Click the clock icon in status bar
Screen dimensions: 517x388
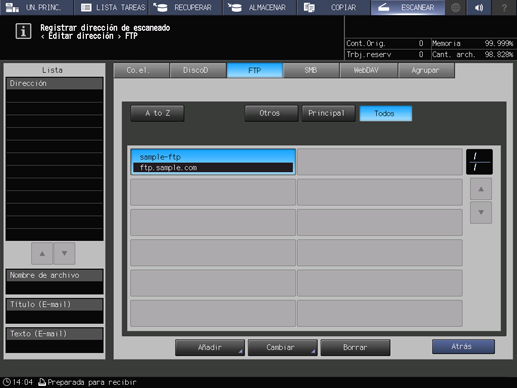pyautogui.click(x=7, y=382)
